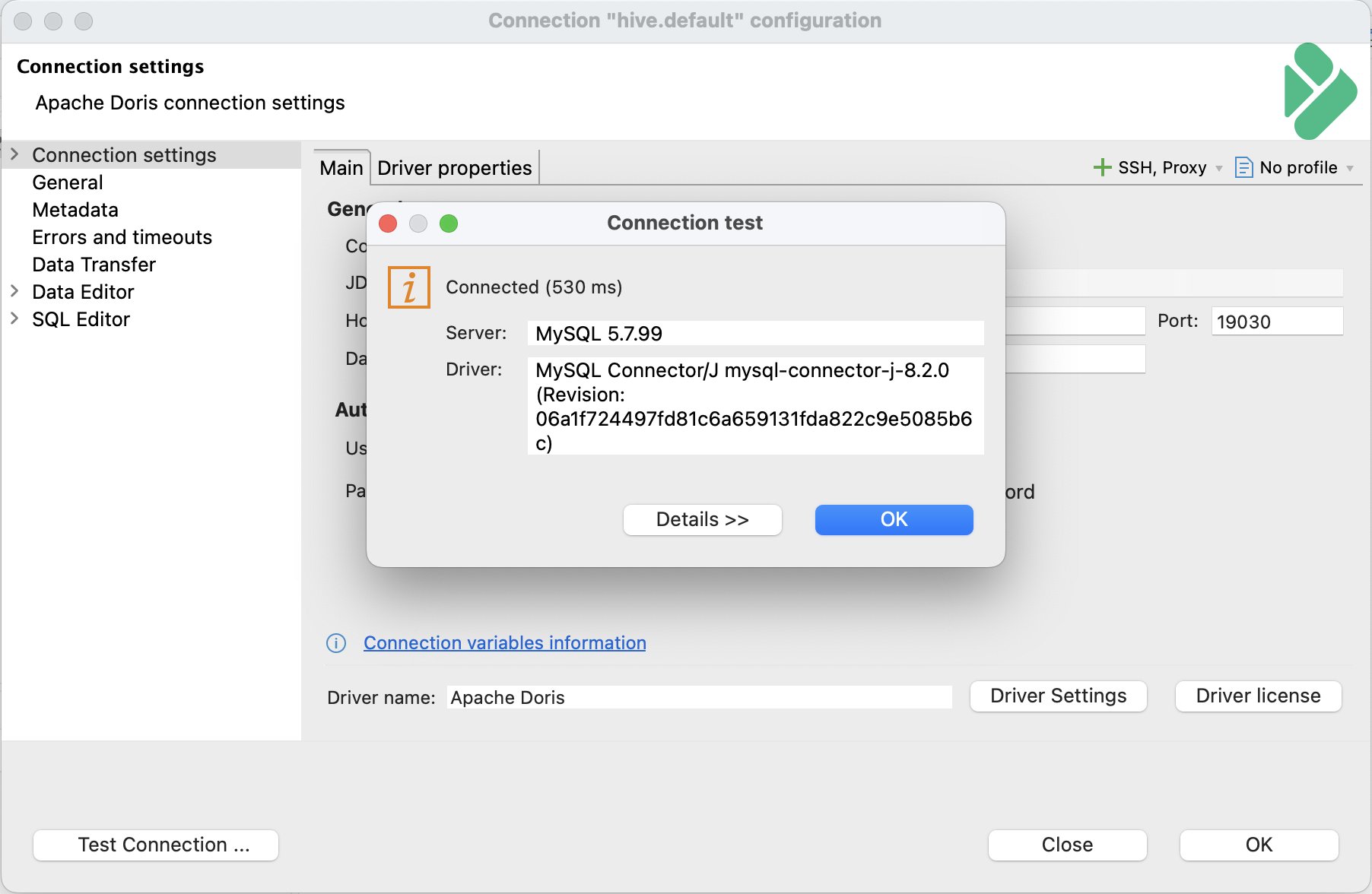Click the green zoom button of Connection test
The width and height of the screenshot is (1372, 894).
(449, 223)
